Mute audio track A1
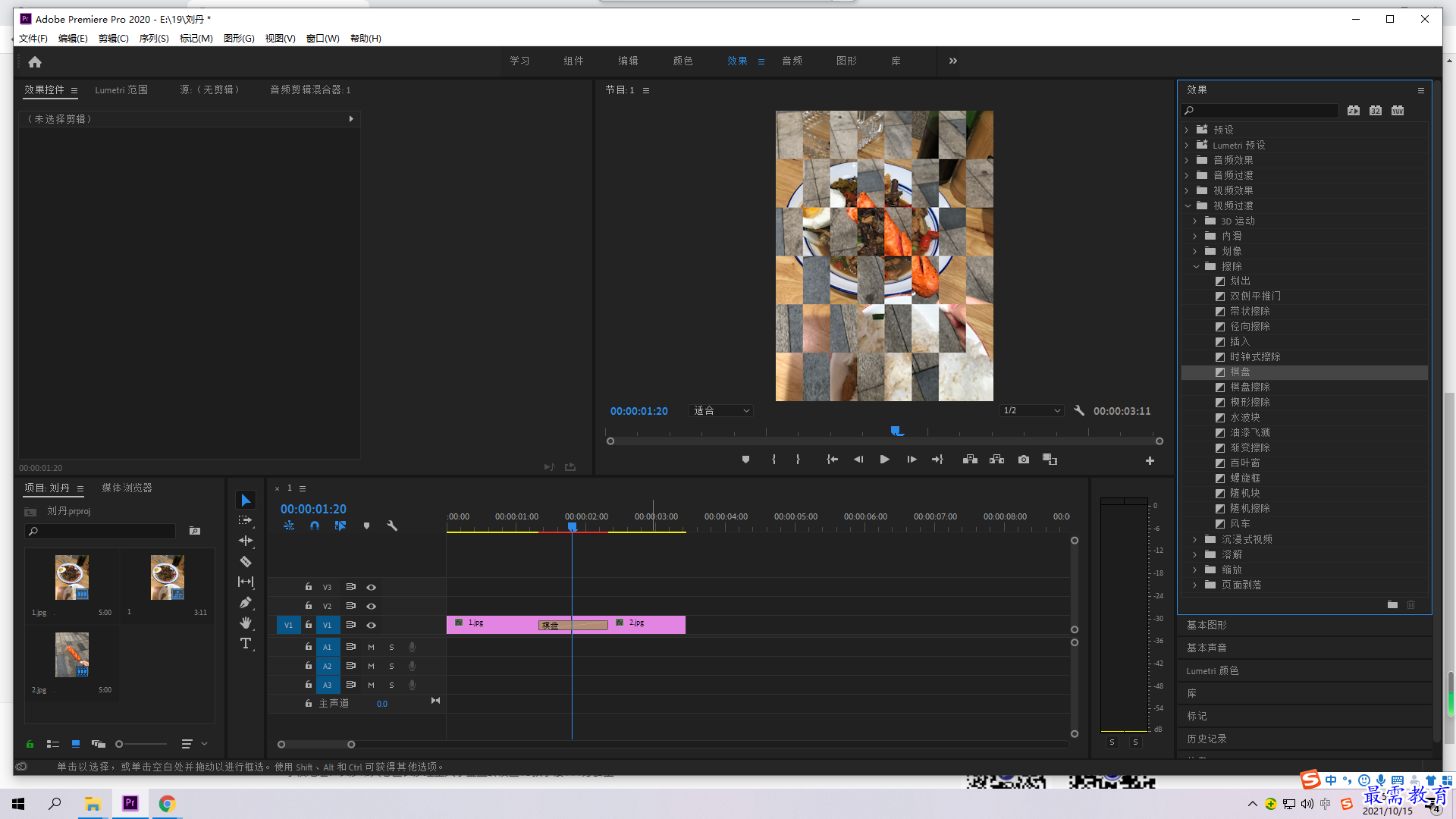 [371, 647]
